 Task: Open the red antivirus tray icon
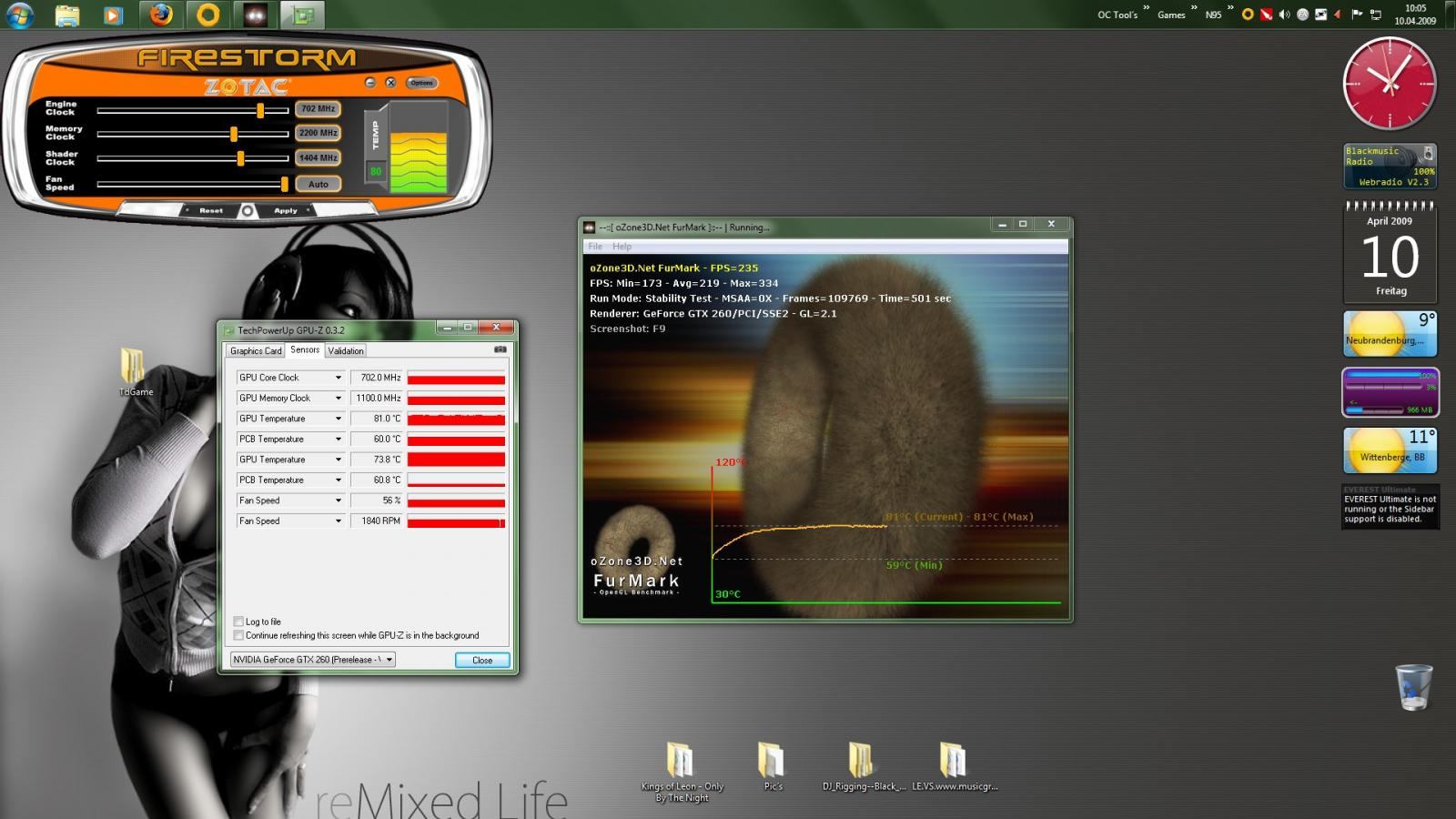click(x=1266, y=15)
